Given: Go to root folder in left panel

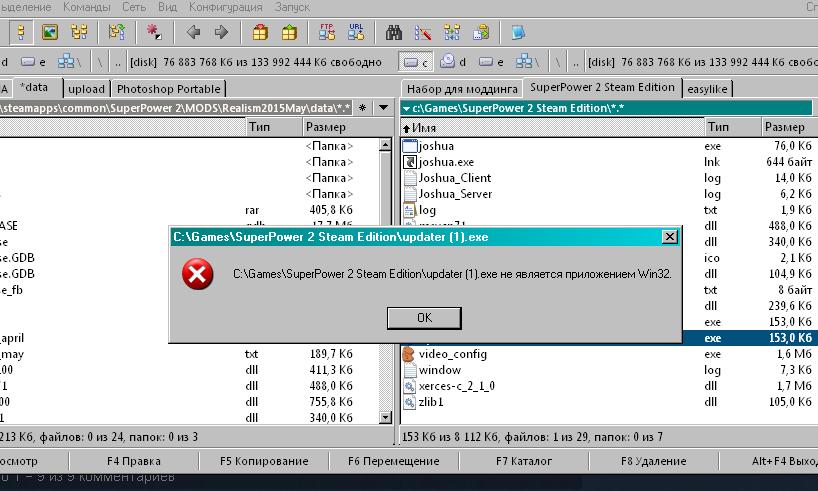Looking at the screenshot, I should click(x=100, y=62).
